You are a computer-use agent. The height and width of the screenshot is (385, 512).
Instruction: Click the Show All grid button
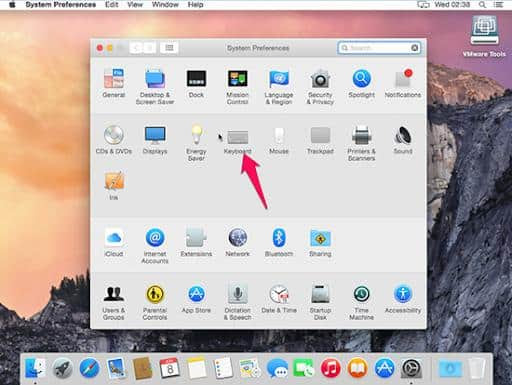tap(169, 48)
